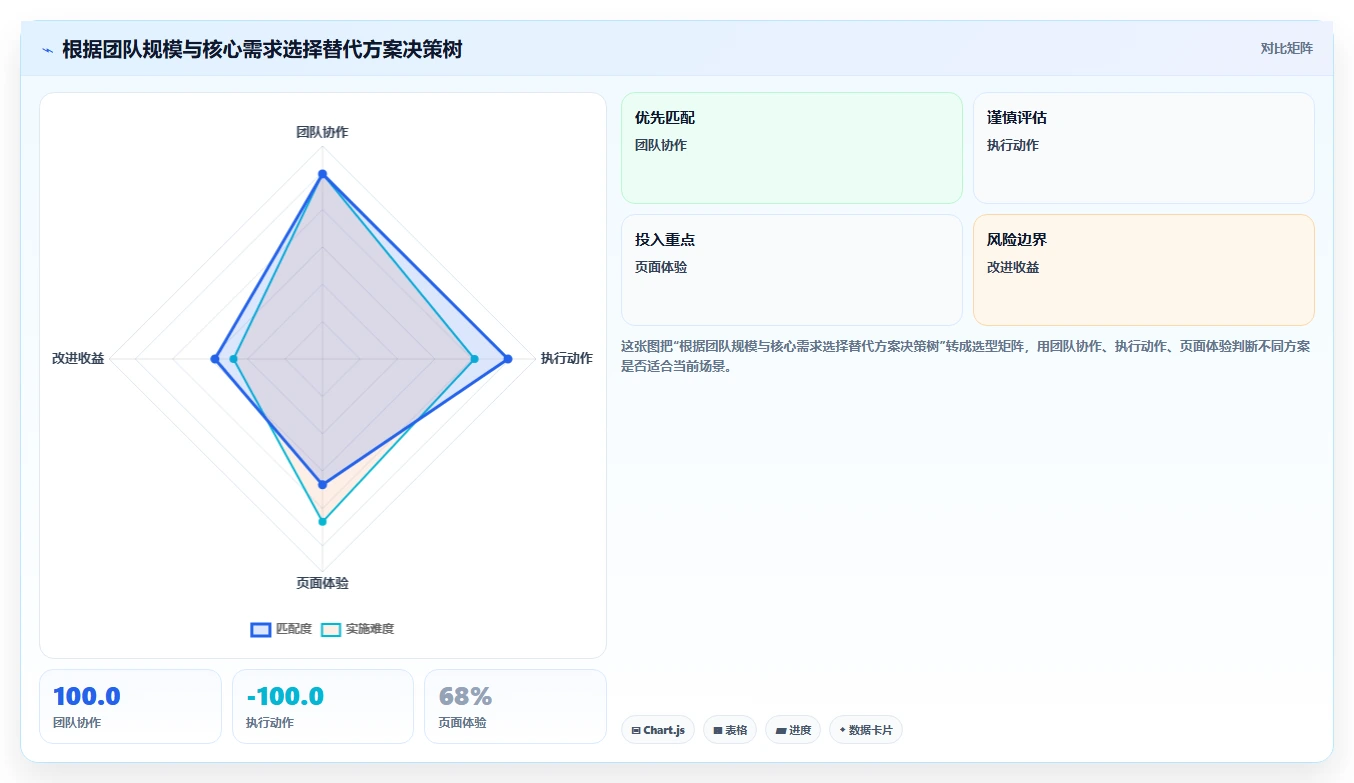
Task: Click the lightning icon beside the title
Action: pyautogui.click(x=47, y=50)
